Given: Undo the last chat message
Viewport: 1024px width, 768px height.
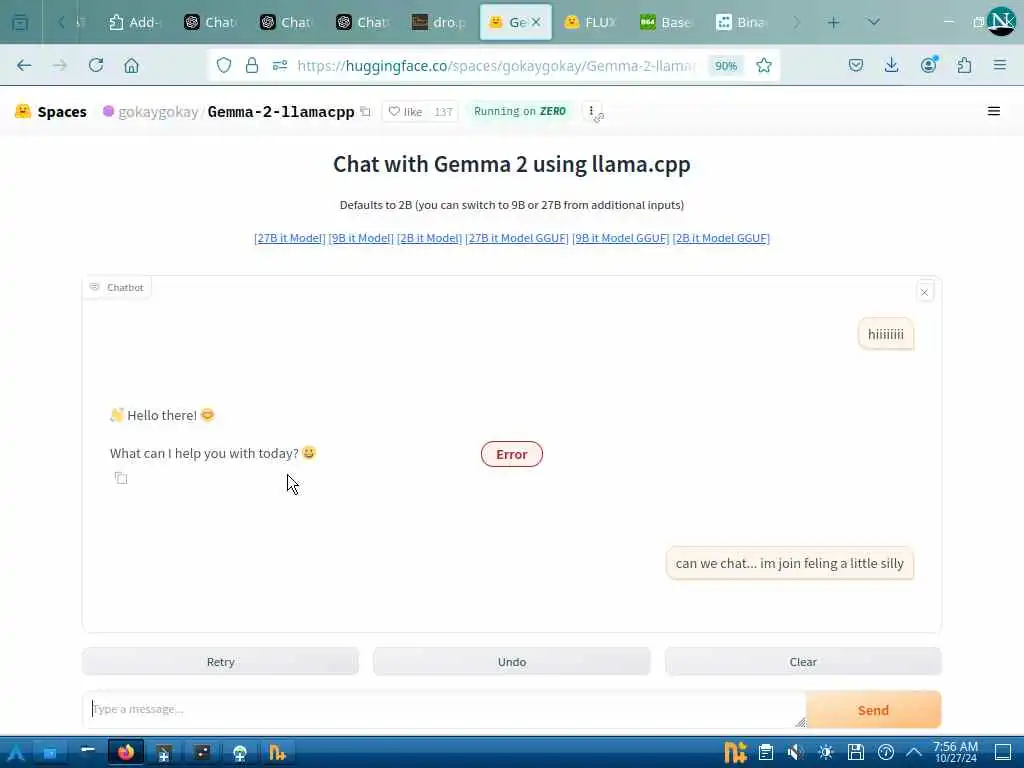Looking at the screenshot, I should tap(511, 662).
